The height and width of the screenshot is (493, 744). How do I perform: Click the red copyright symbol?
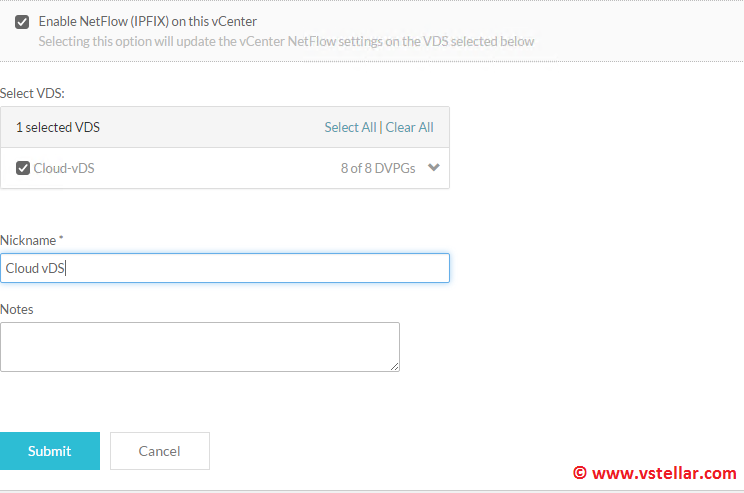pyautogui.click(x=579, y=473)
